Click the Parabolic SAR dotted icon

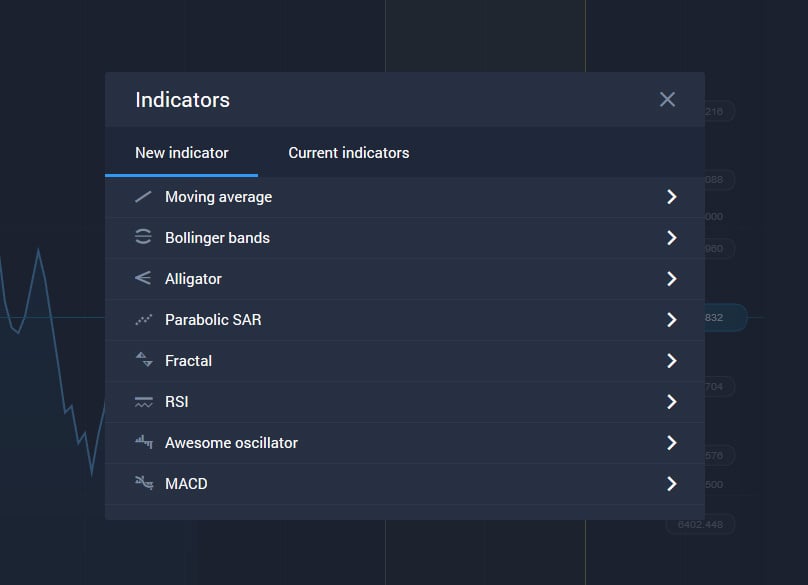[x=143, y=320]
